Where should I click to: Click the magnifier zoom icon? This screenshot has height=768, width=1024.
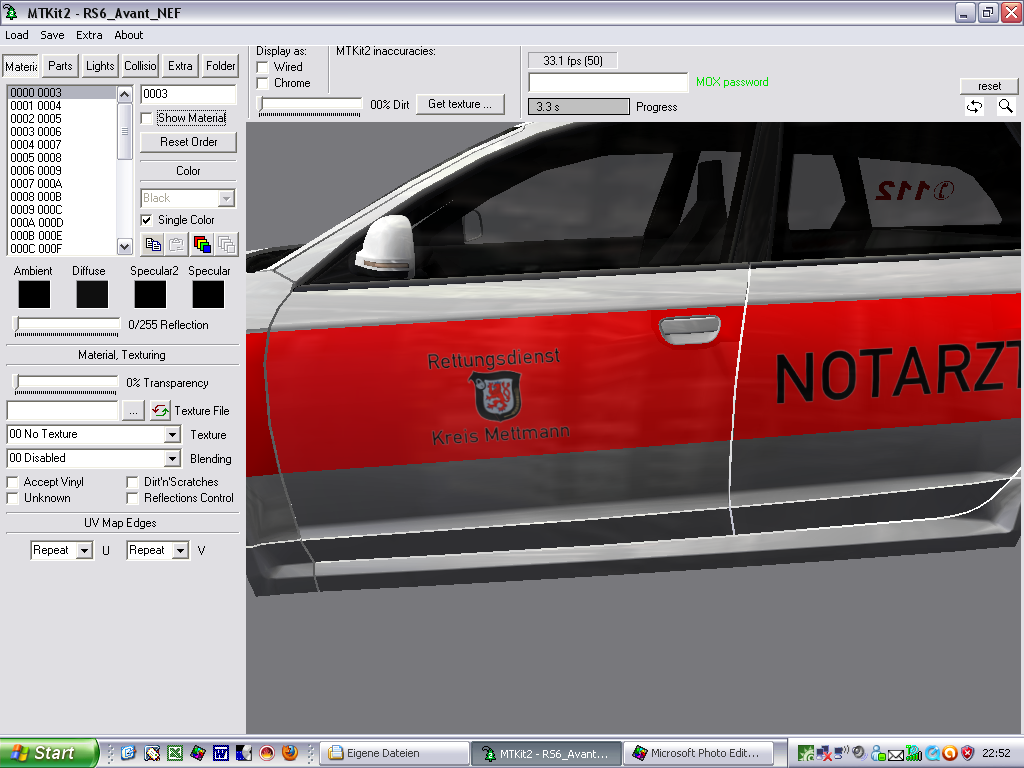(1006, 106)
